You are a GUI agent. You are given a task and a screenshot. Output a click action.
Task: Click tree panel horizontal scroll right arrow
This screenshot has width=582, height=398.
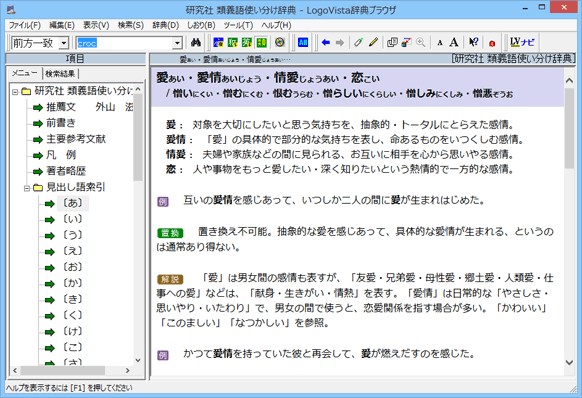point(127,371)
